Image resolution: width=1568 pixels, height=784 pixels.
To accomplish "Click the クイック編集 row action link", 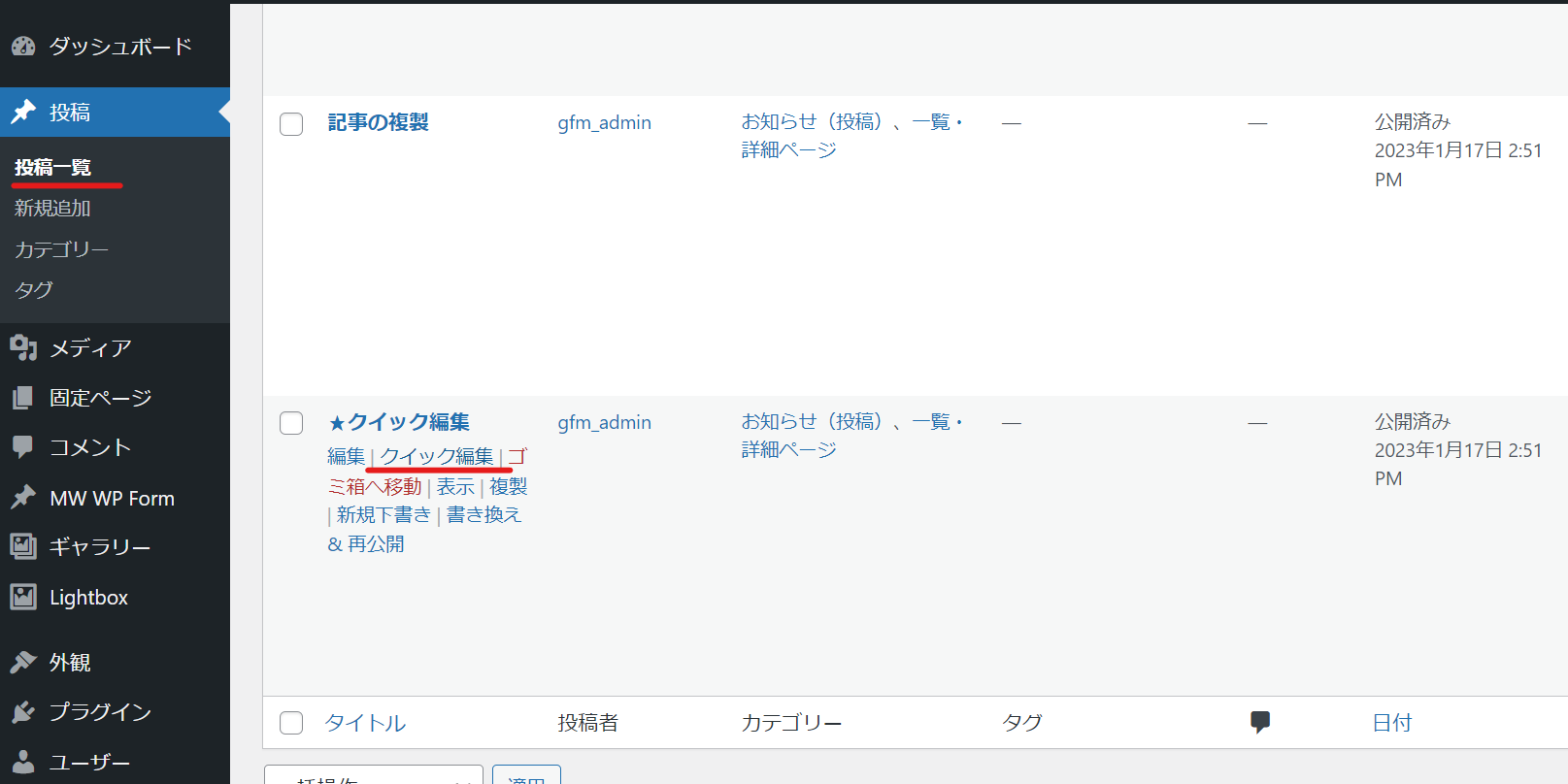I will [437, 456].
